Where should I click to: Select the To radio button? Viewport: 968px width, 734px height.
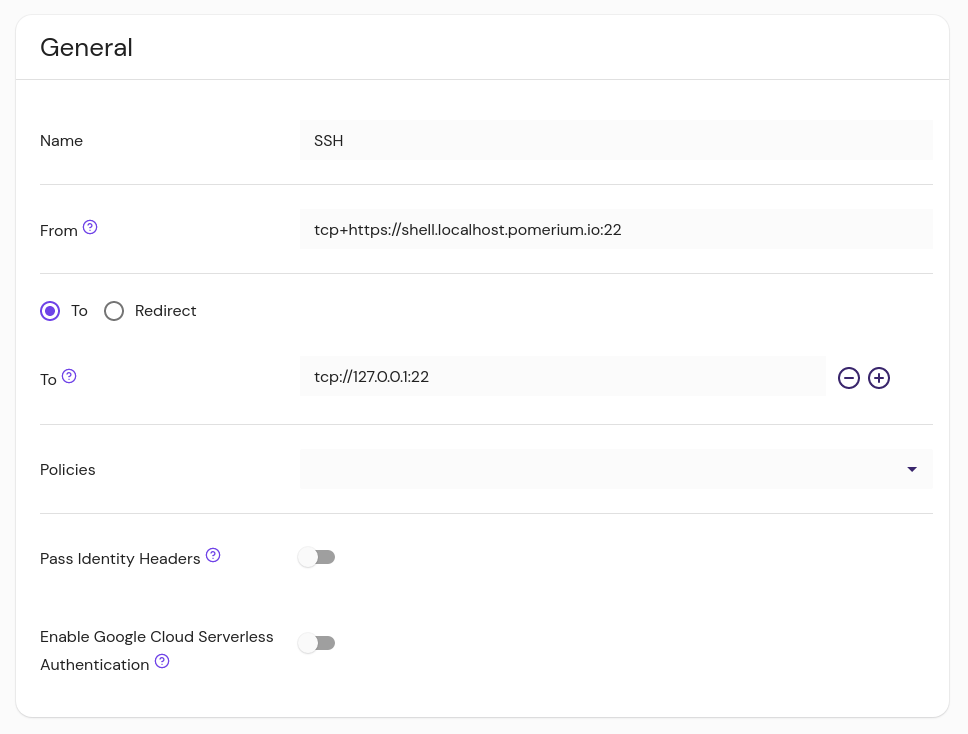pyautogui.click(x=50, y=311)
